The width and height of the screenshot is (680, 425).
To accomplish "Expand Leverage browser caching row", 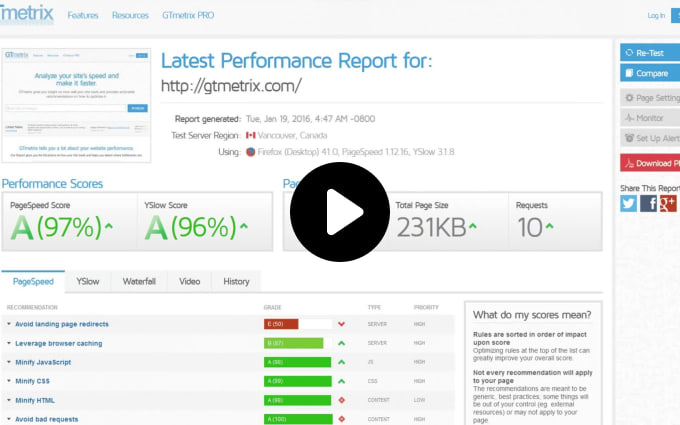I will pos(59,343).
